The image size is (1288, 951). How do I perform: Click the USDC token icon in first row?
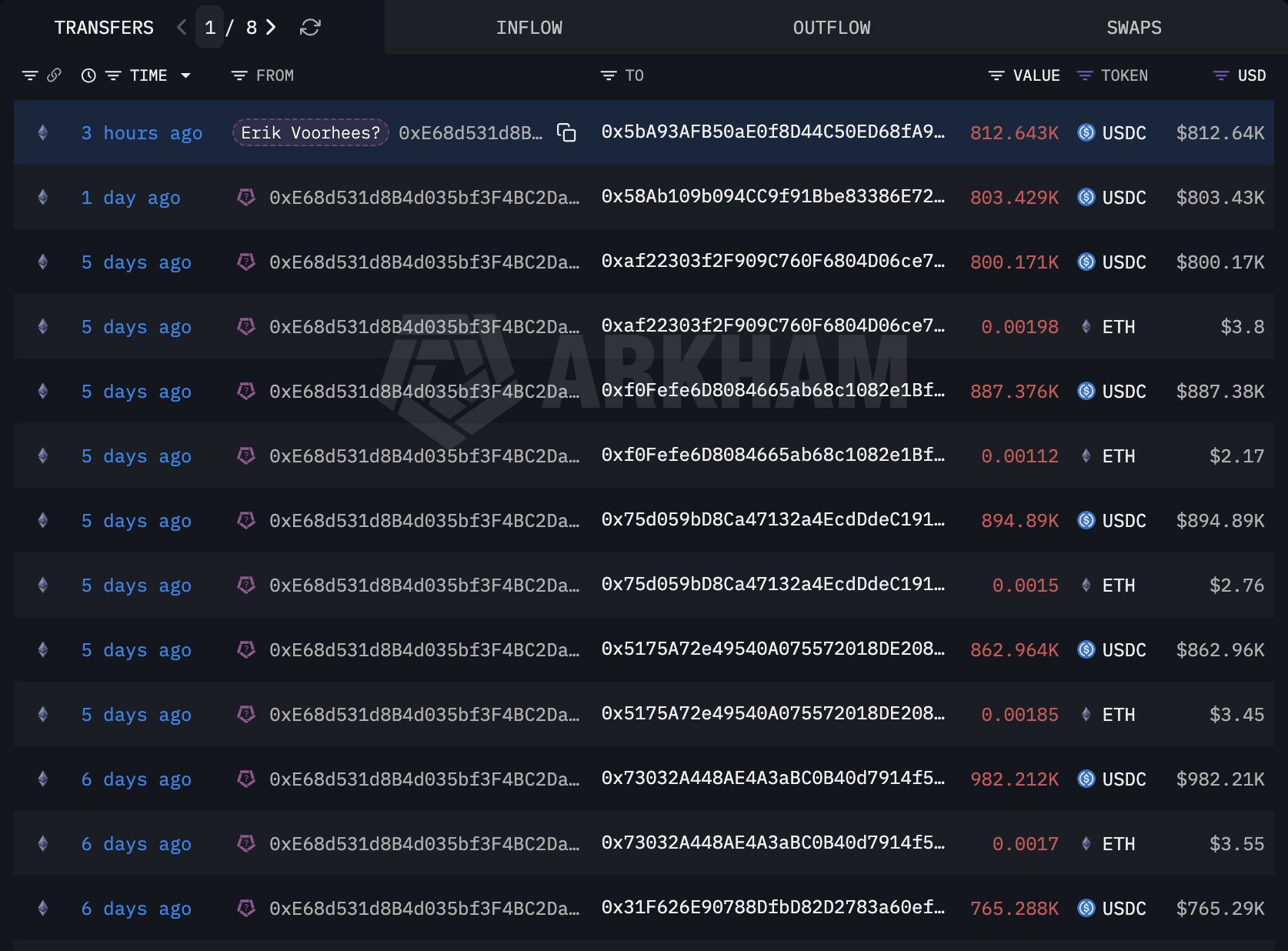1086,132
